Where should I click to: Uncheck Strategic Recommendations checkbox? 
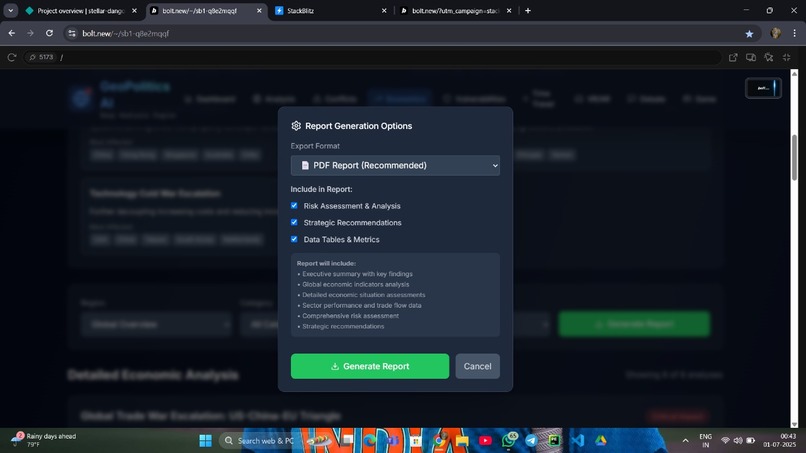(x=294, y=223)
